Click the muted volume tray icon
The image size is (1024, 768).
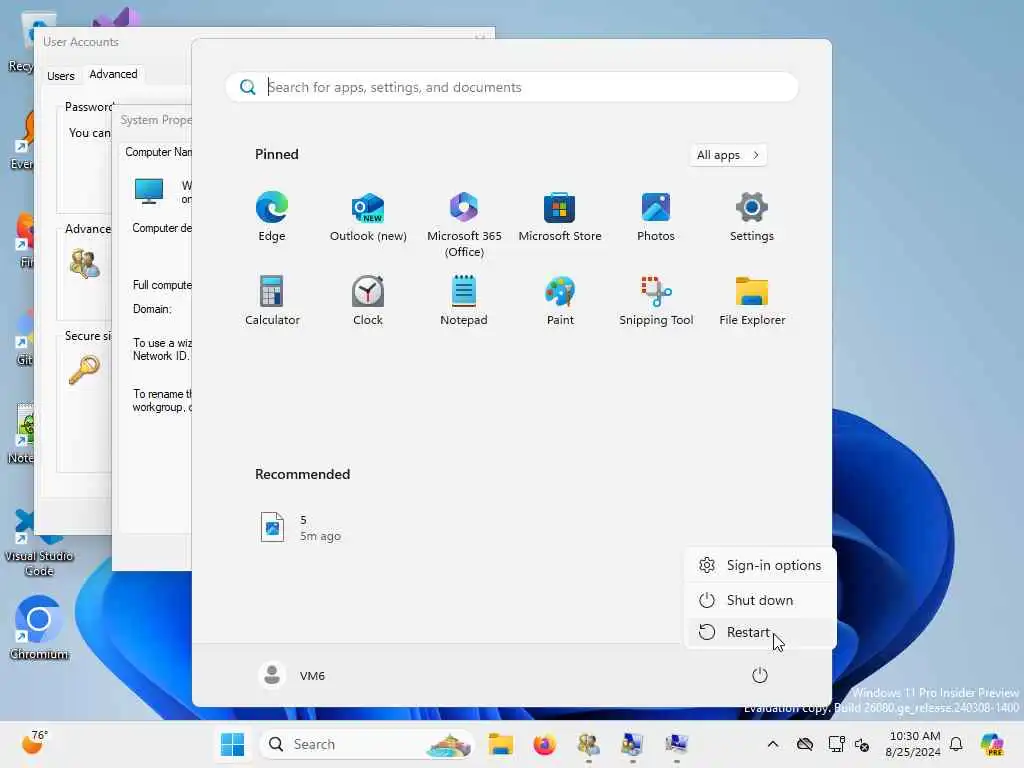tap(862, 744)
